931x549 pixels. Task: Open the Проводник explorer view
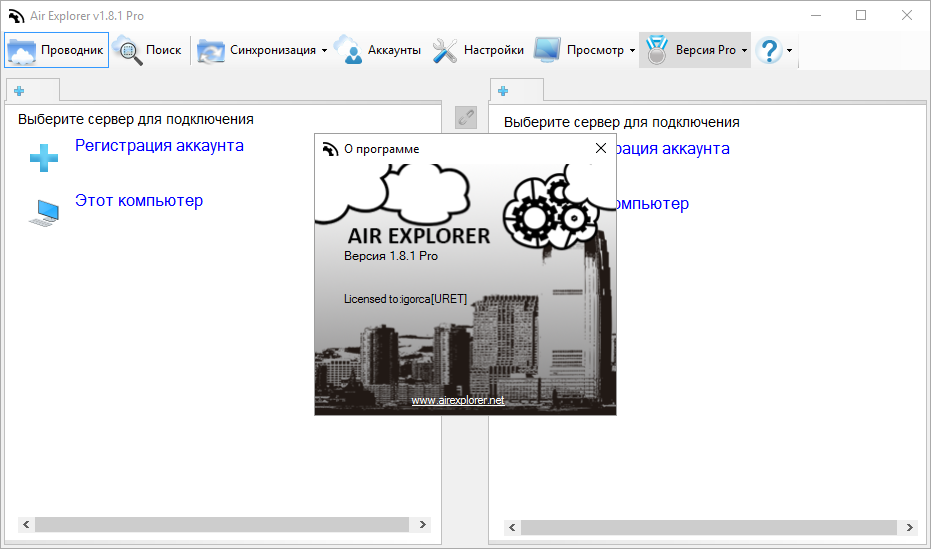(x=57, y=50)
